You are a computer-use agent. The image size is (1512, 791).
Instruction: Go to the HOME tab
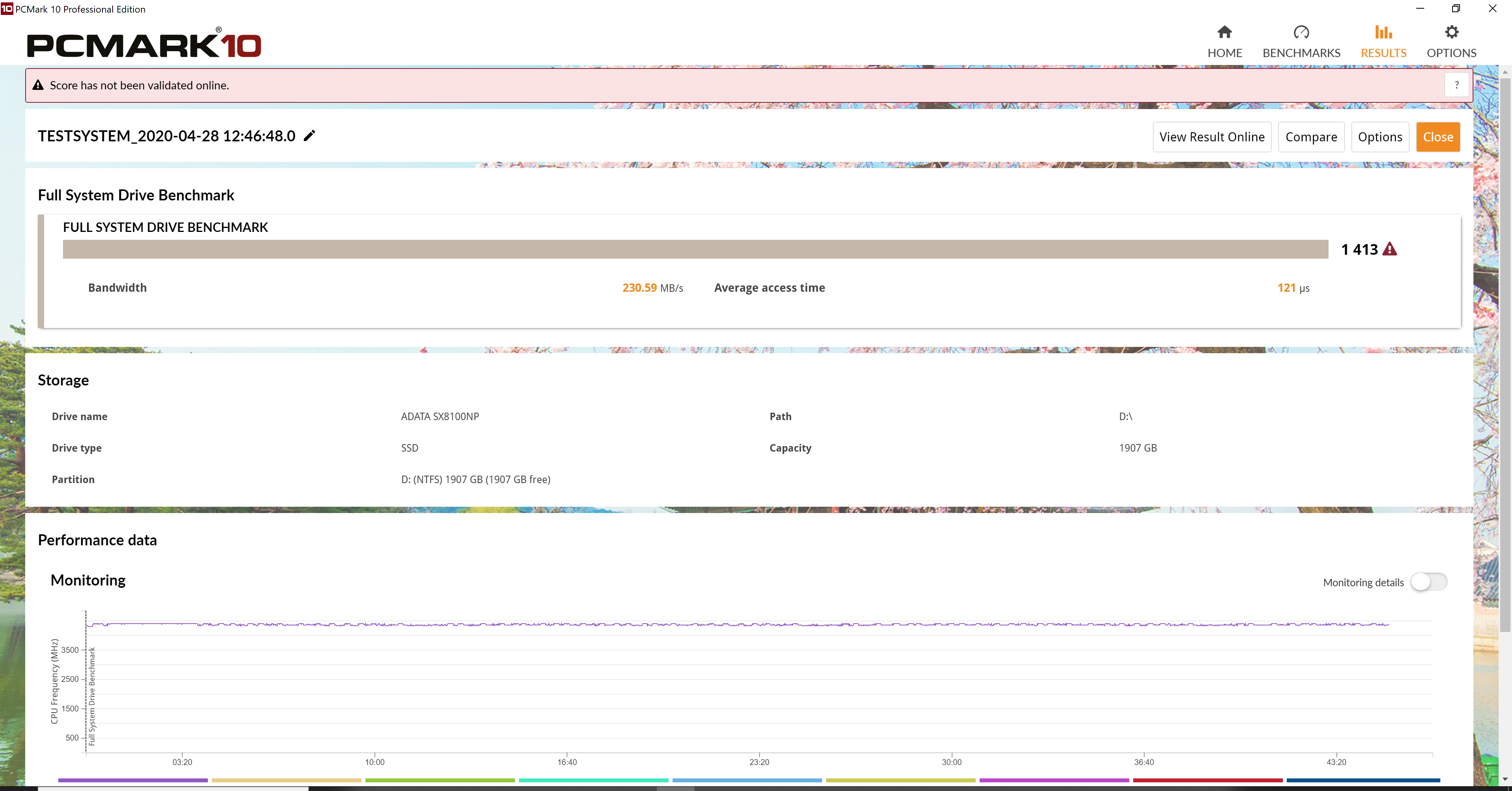[x=1225, y=42]
